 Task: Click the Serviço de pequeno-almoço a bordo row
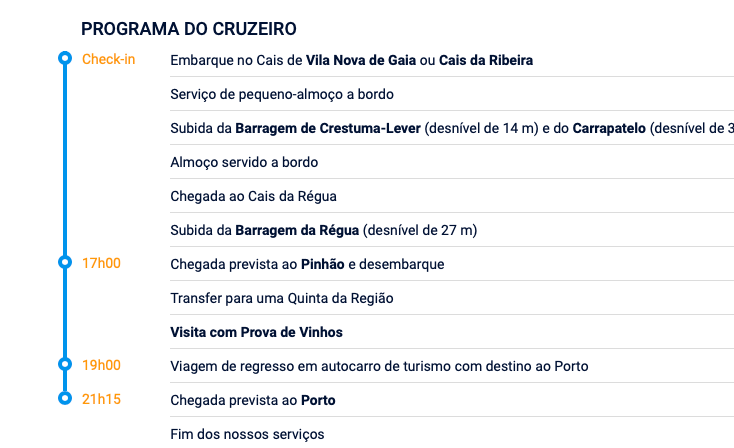[x=282, y=94]
